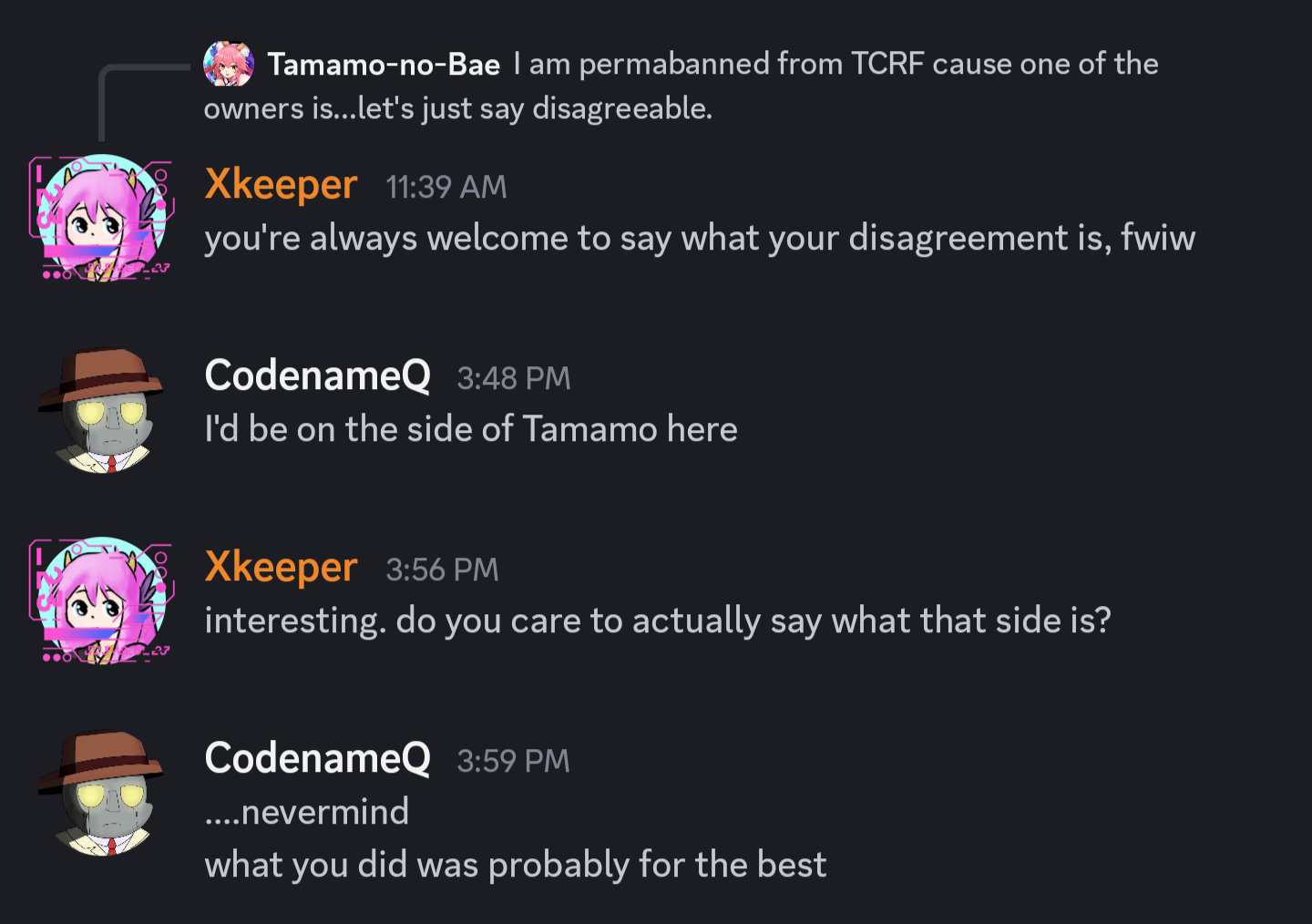Select the "you're always welcome" message text
Image resolution: width=1312 pixels, height=924 pixels.
tap(699, 239)
